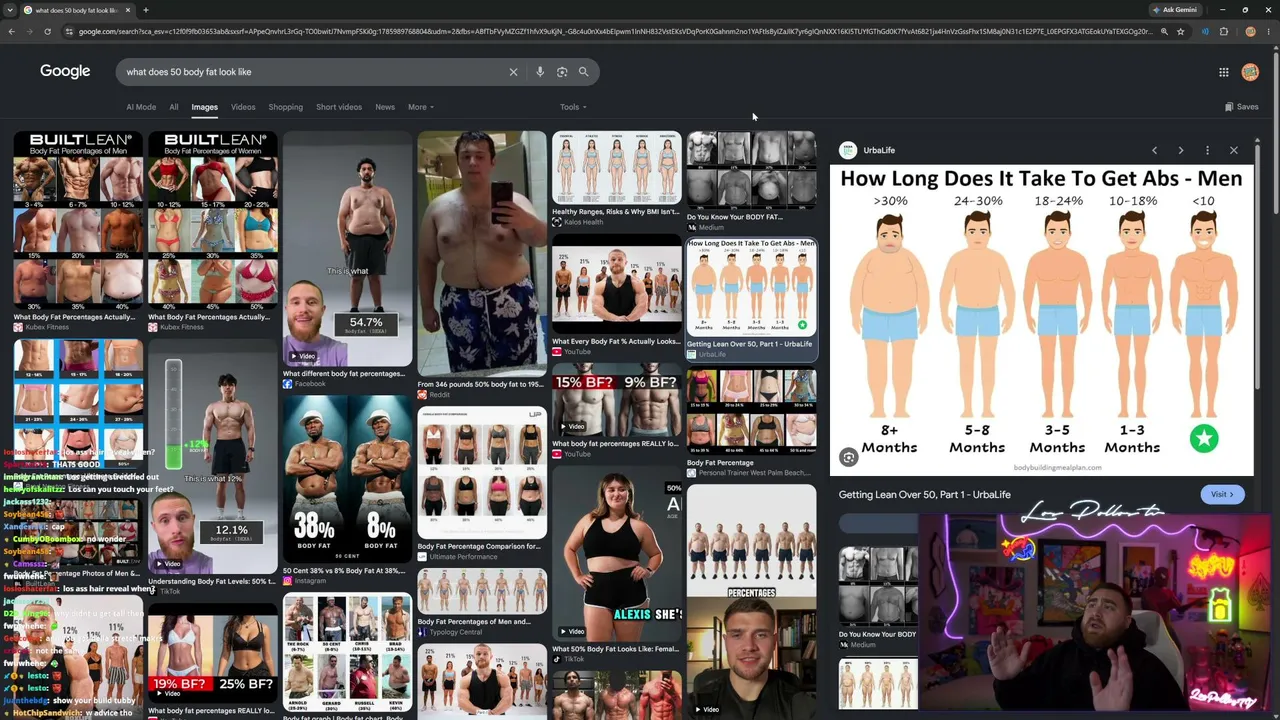This screenshot has height=720, width=1280.
Task: Open the Reddit 346 pounds mirror selfie result
Action: click(x=482, y=254)
